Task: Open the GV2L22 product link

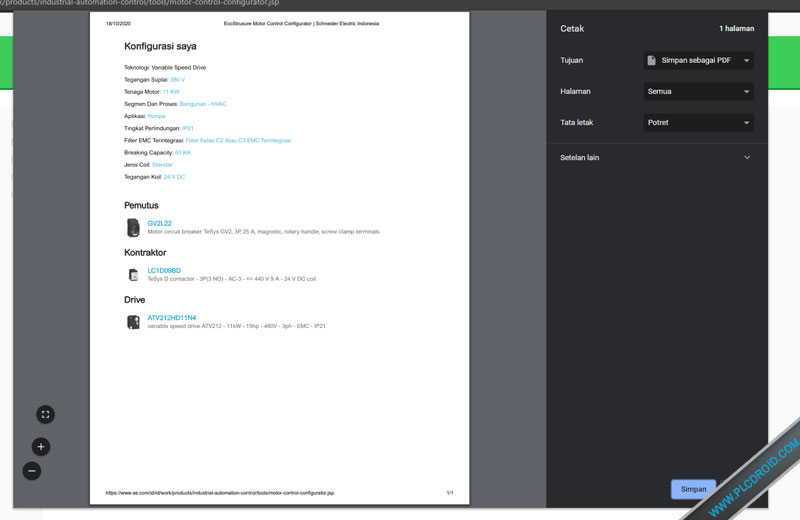Action: coord(159,223)
